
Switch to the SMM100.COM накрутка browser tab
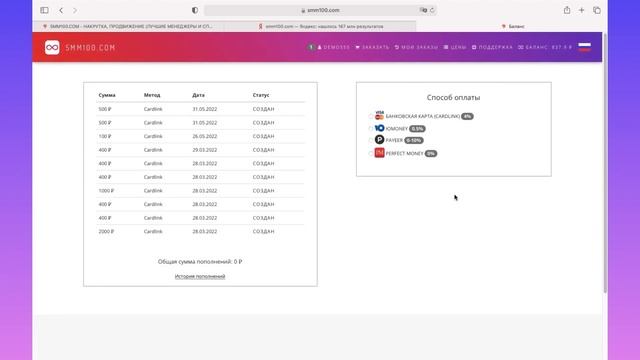tap(128, 26)
